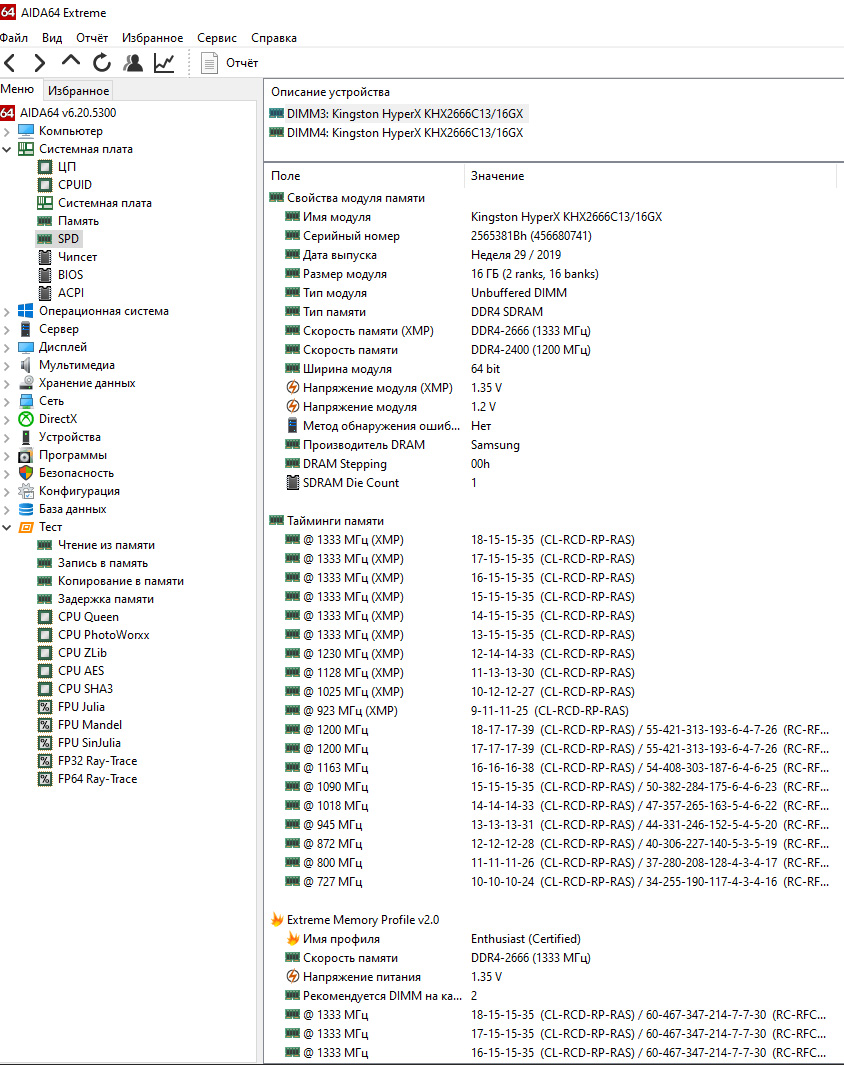Screen dimensions: 844x1065
Task: Switch to the Избранное tab in the side panel
Action: (78, 90)
